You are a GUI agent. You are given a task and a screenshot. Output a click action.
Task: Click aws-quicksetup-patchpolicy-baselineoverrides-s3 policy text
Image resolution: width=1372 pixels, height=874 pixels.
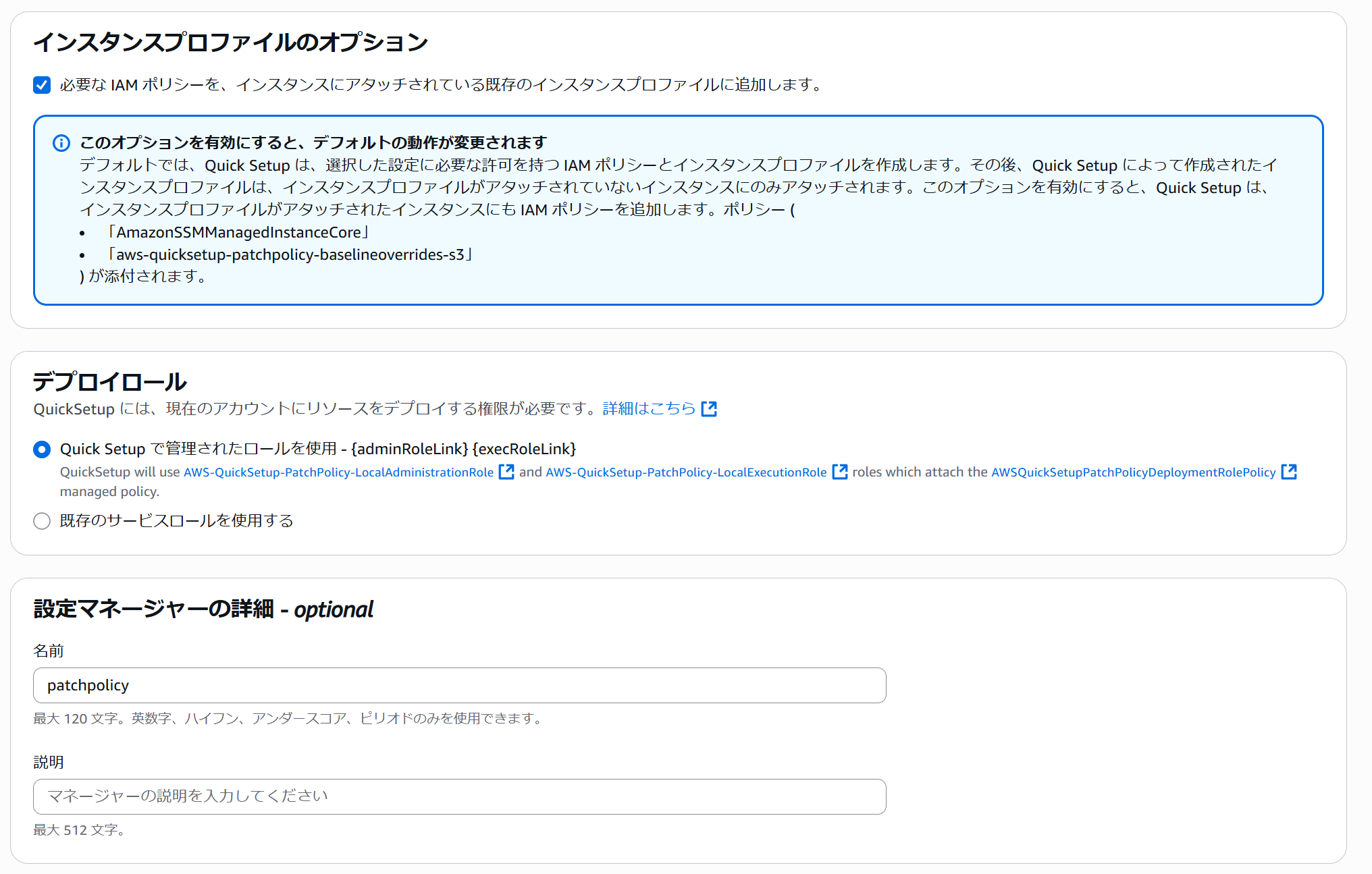click(290, 255)
